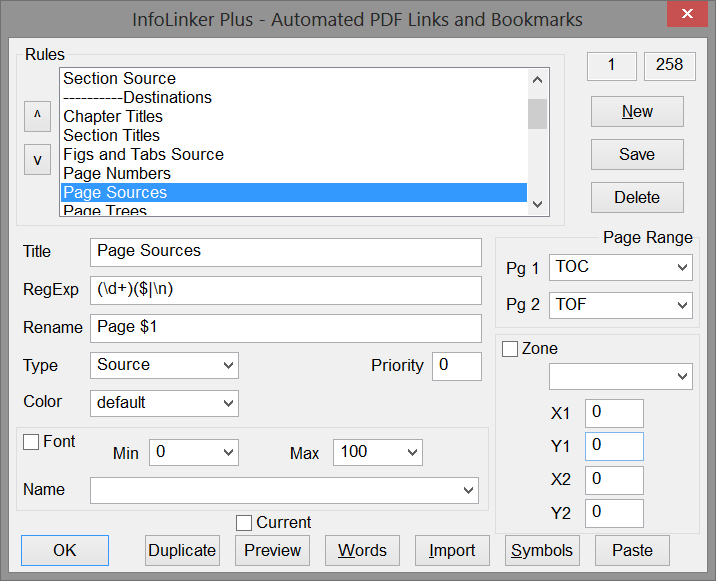This screenshot has width=716, height=581.
Task: Click the Priority input field
Action: tap(457, 366)
